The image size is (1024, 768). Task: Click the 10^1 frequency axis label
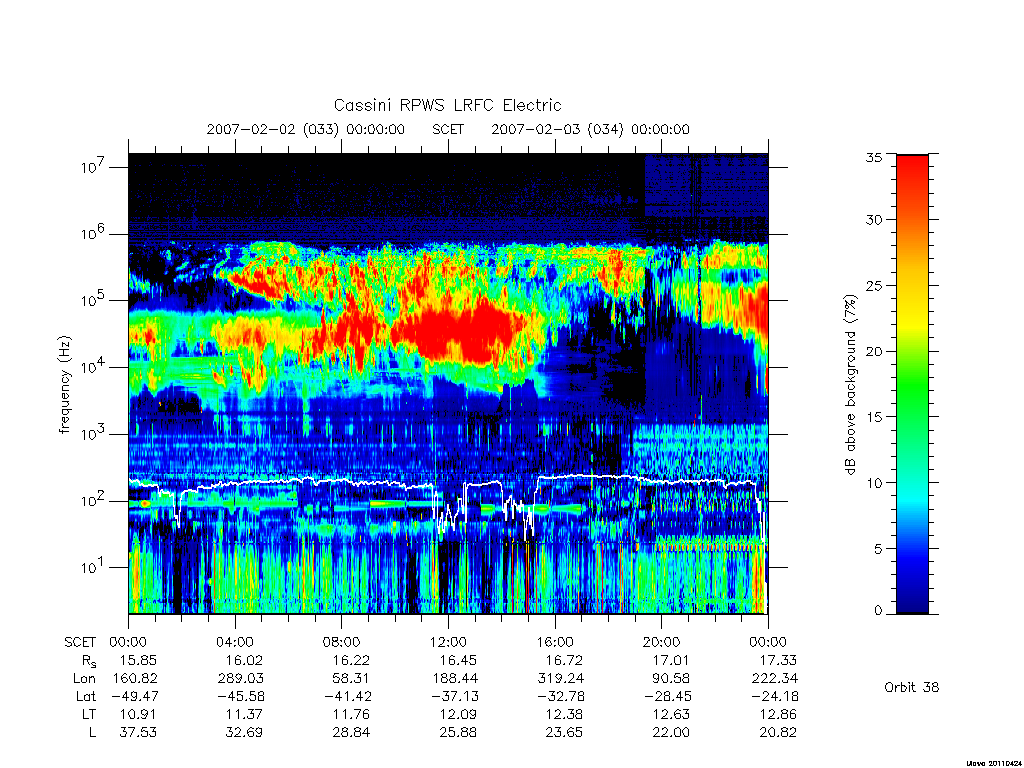tap(94, 568)
